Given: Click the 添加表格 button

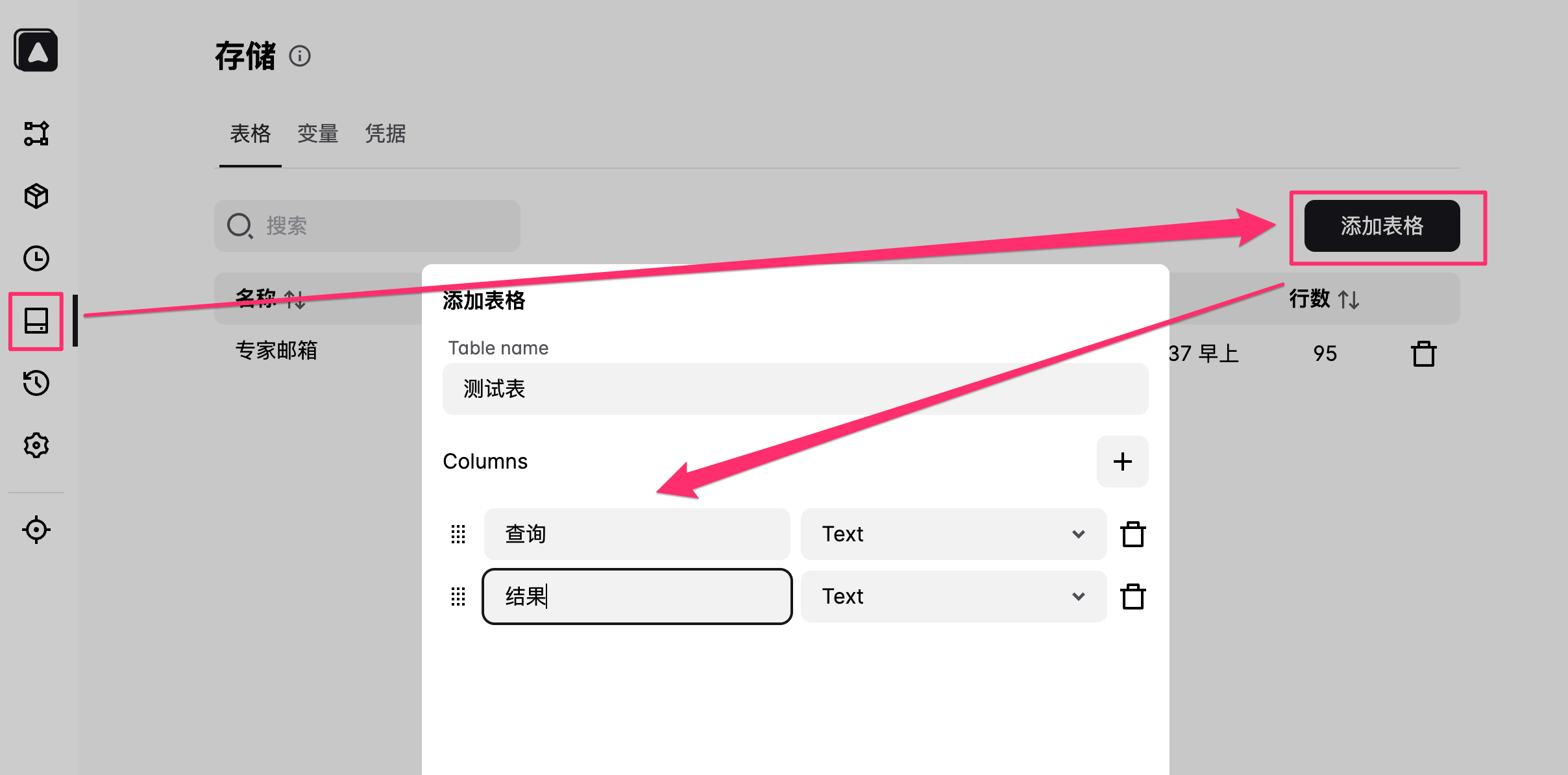Looking at the screenshot, I should point(1382,226).
